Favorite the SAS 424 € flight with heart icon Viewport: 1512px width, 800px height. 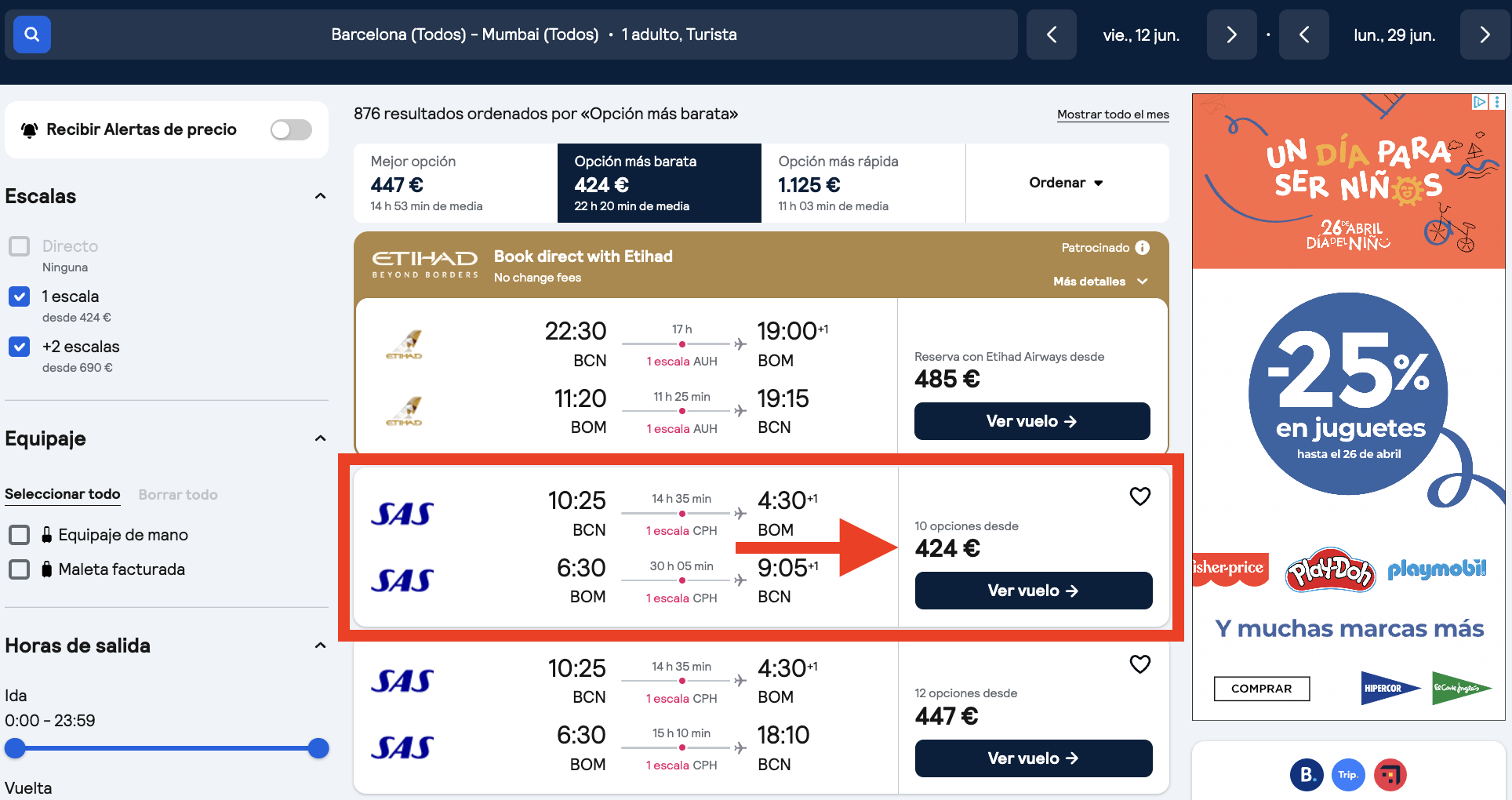click(x=1140, y=496)
